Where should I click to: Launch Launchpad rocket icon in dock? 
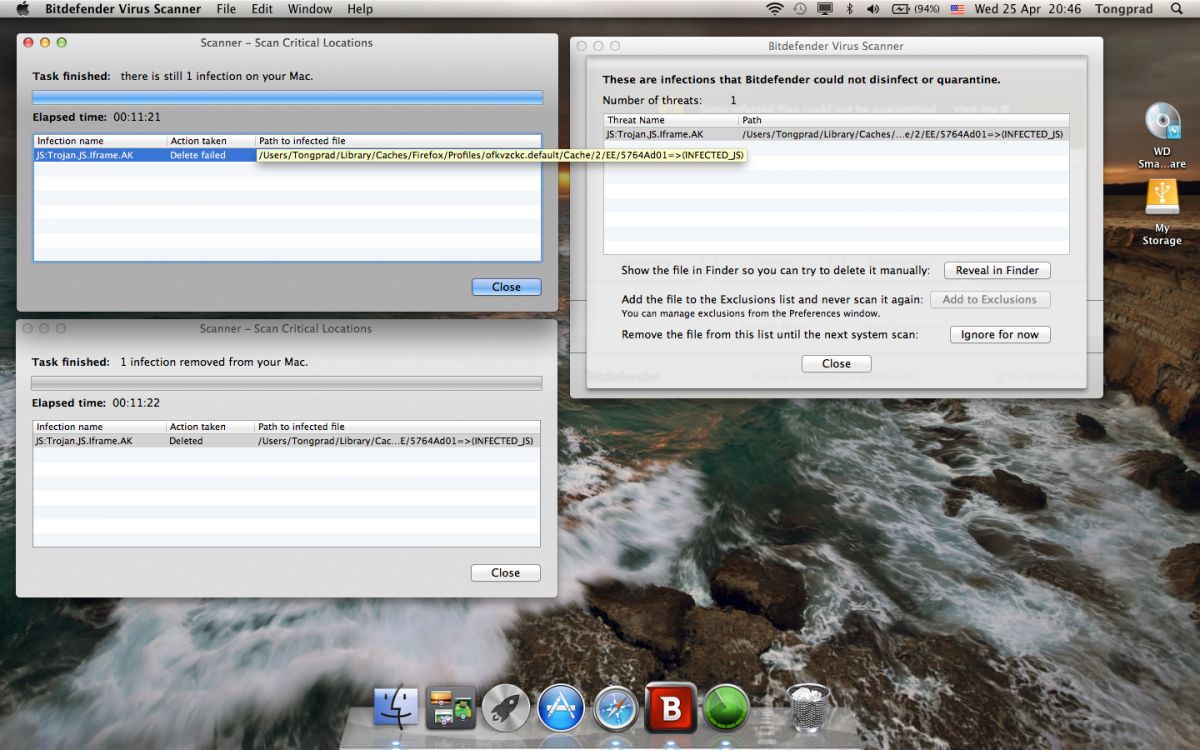(x=506, y=708)
